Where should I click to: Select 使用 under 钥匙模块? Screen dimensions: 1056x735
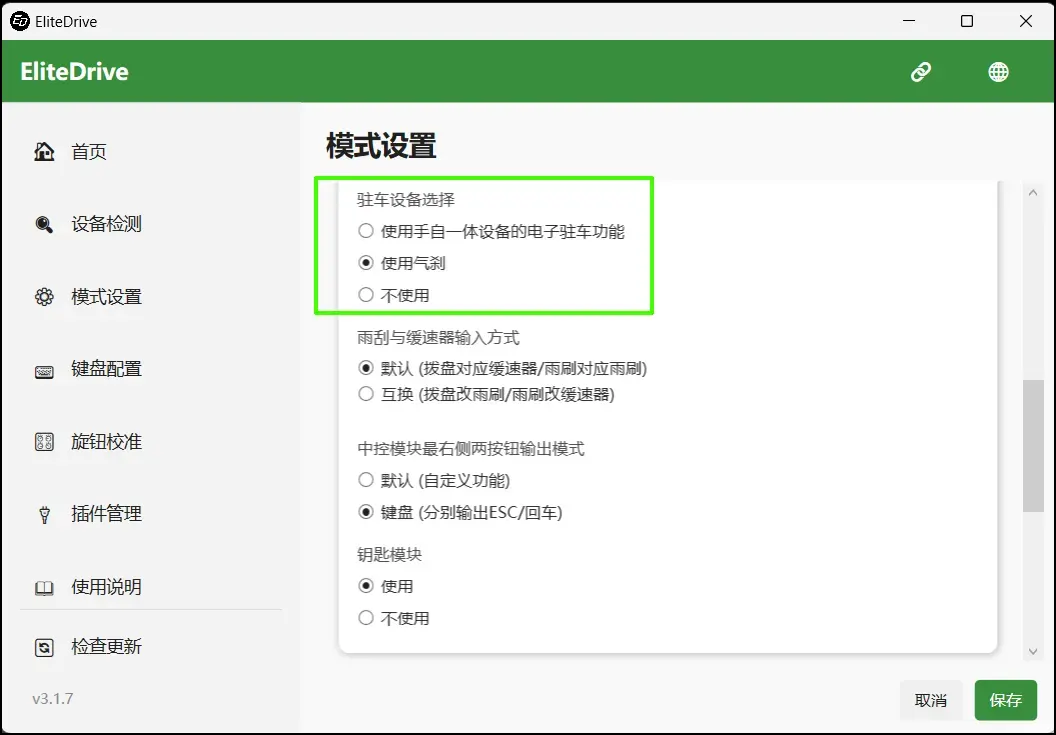[386, 586]
